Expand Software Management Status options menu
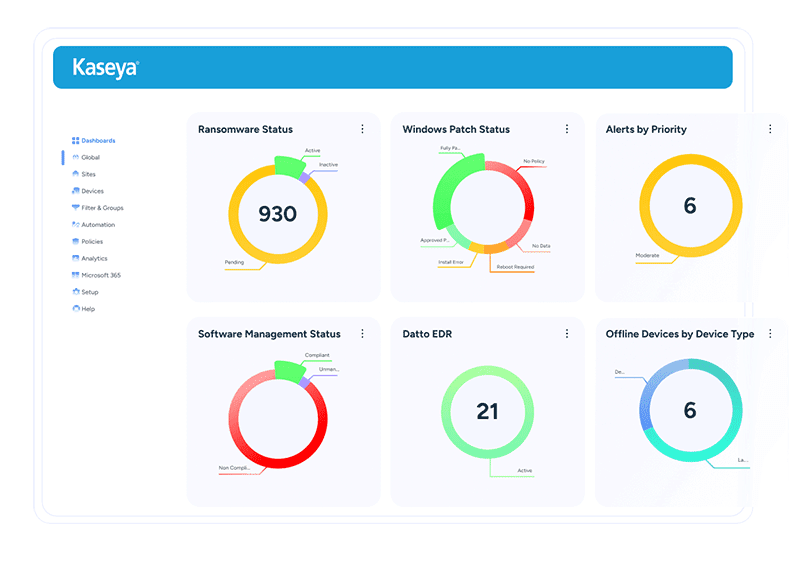 click(x=362, y=334)
